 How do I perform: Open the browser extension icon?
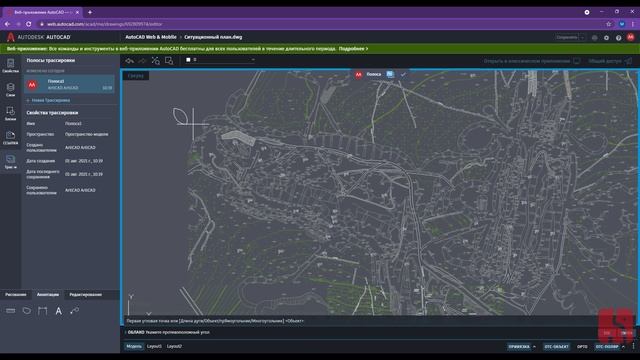click(622, 24)
